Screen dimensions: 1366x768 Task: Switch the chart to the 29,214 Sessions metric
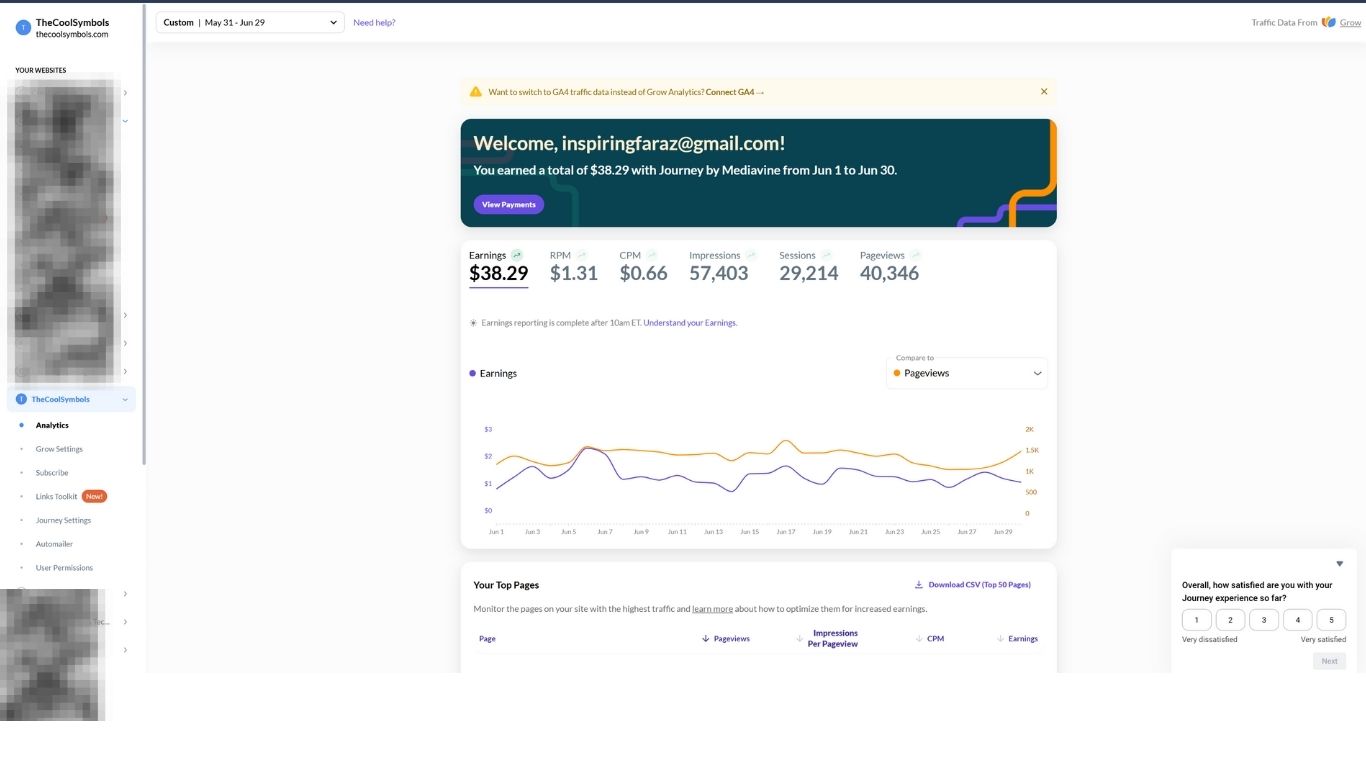click(808, 273)
